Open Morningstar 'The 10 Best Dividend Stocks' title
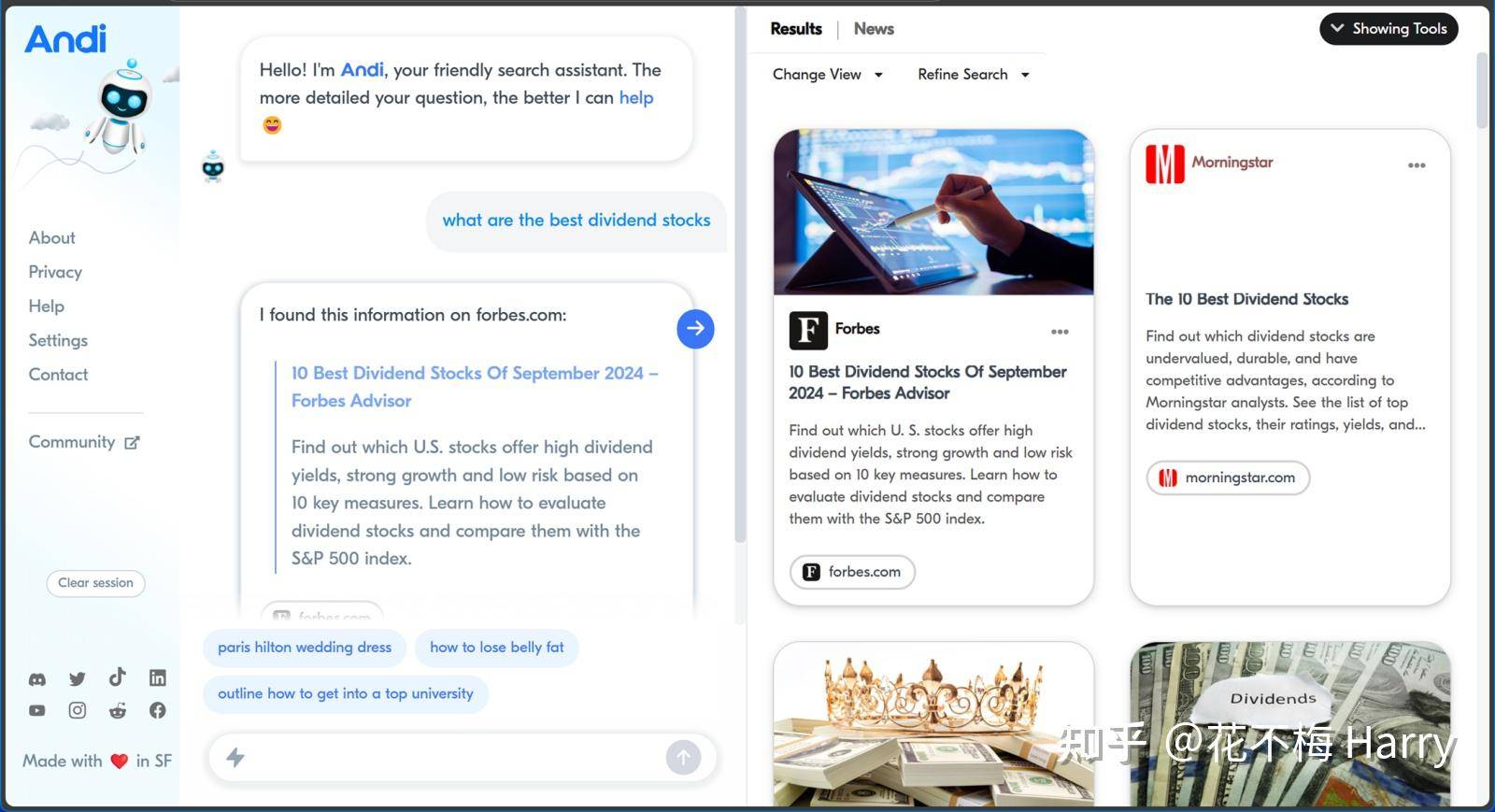 [1247, 299]
